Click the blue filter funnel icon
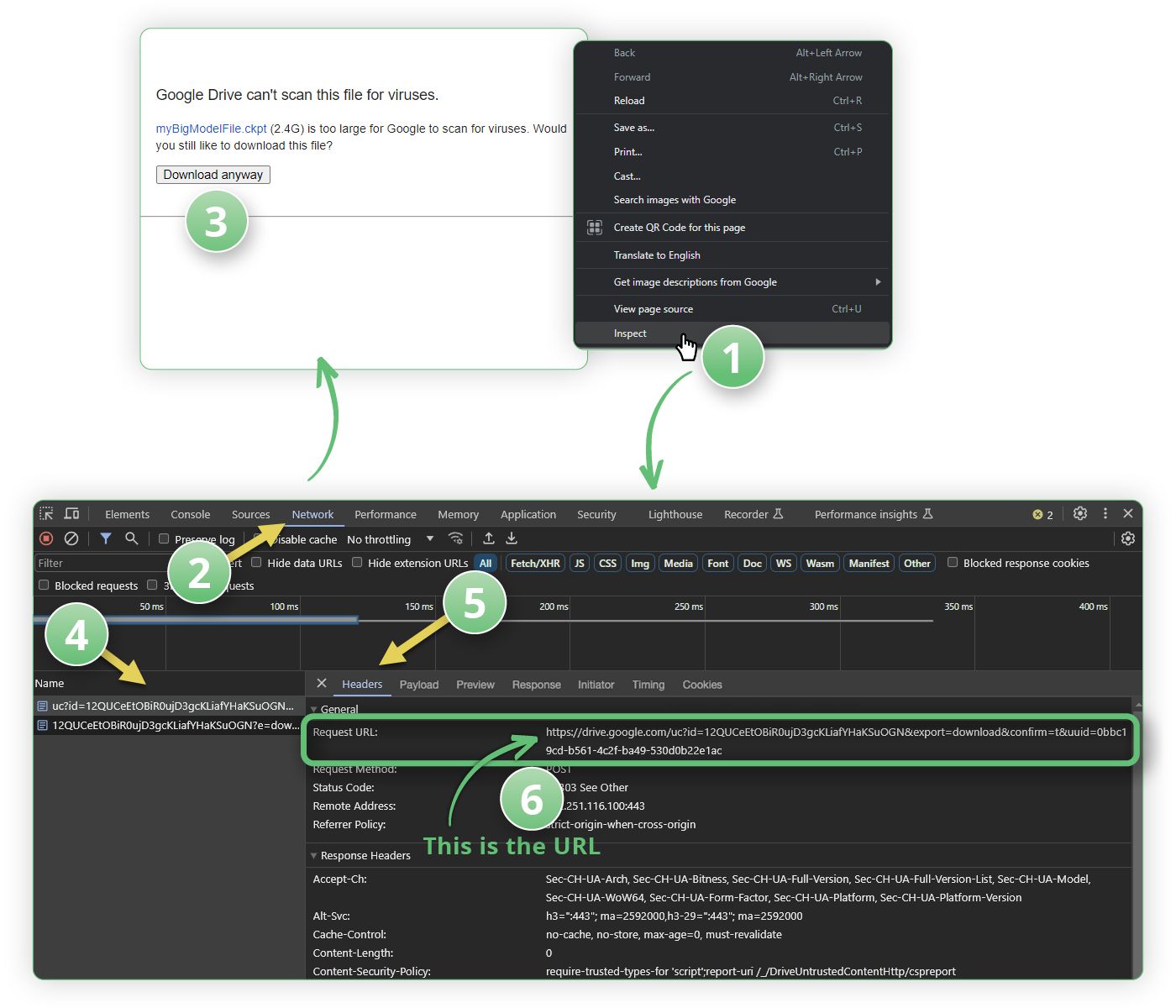 [x=106, y=538]
